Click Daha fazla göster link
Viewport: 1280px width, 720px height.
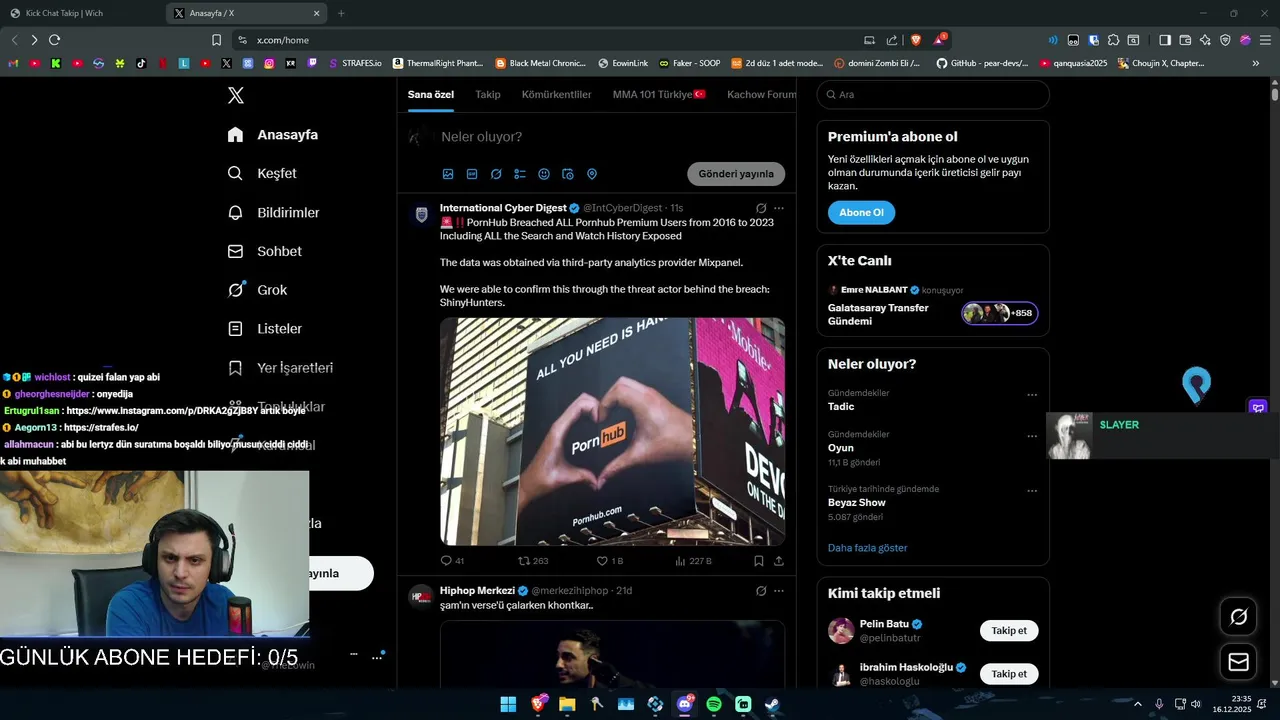pyautogui.click(x=868, y=548)
